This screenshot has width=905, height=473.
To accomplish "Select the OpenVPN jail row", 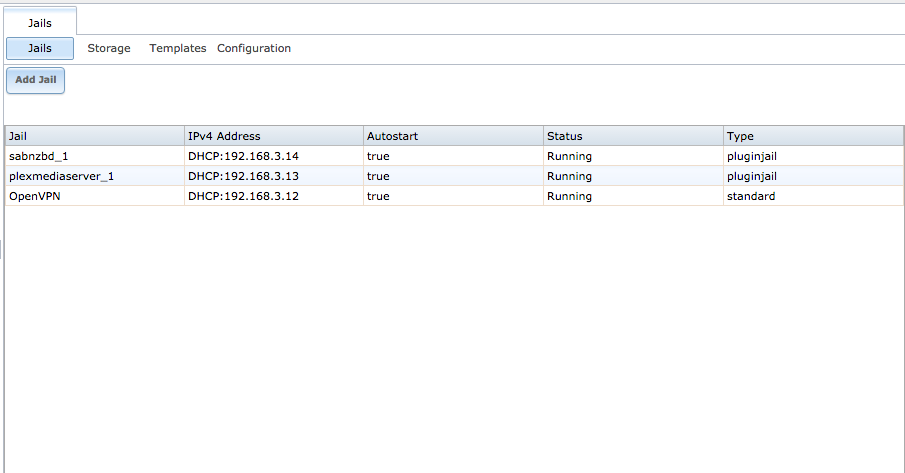I will coord(454,196).
